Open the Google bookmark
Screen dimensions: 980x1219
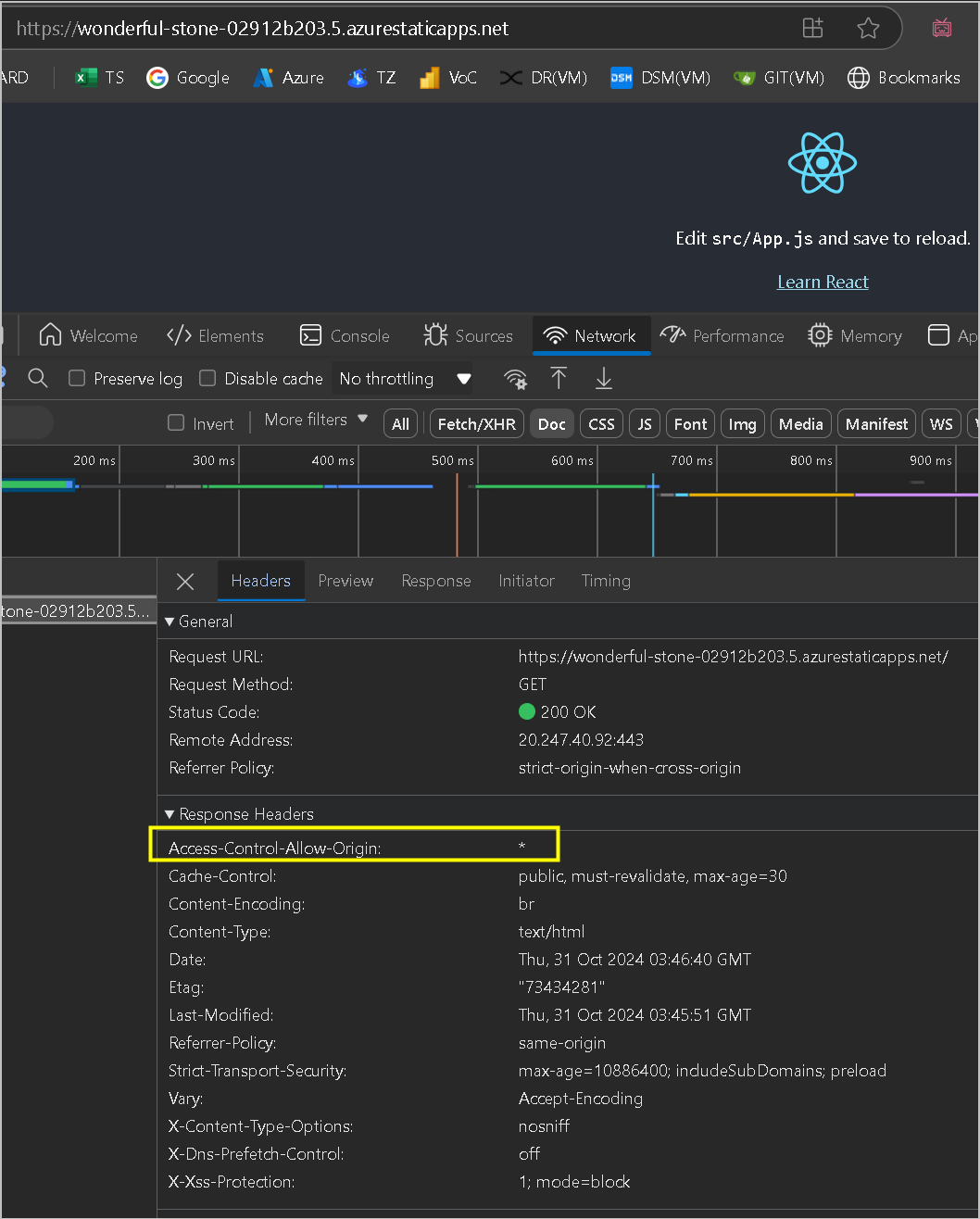[x=188, y=78]
